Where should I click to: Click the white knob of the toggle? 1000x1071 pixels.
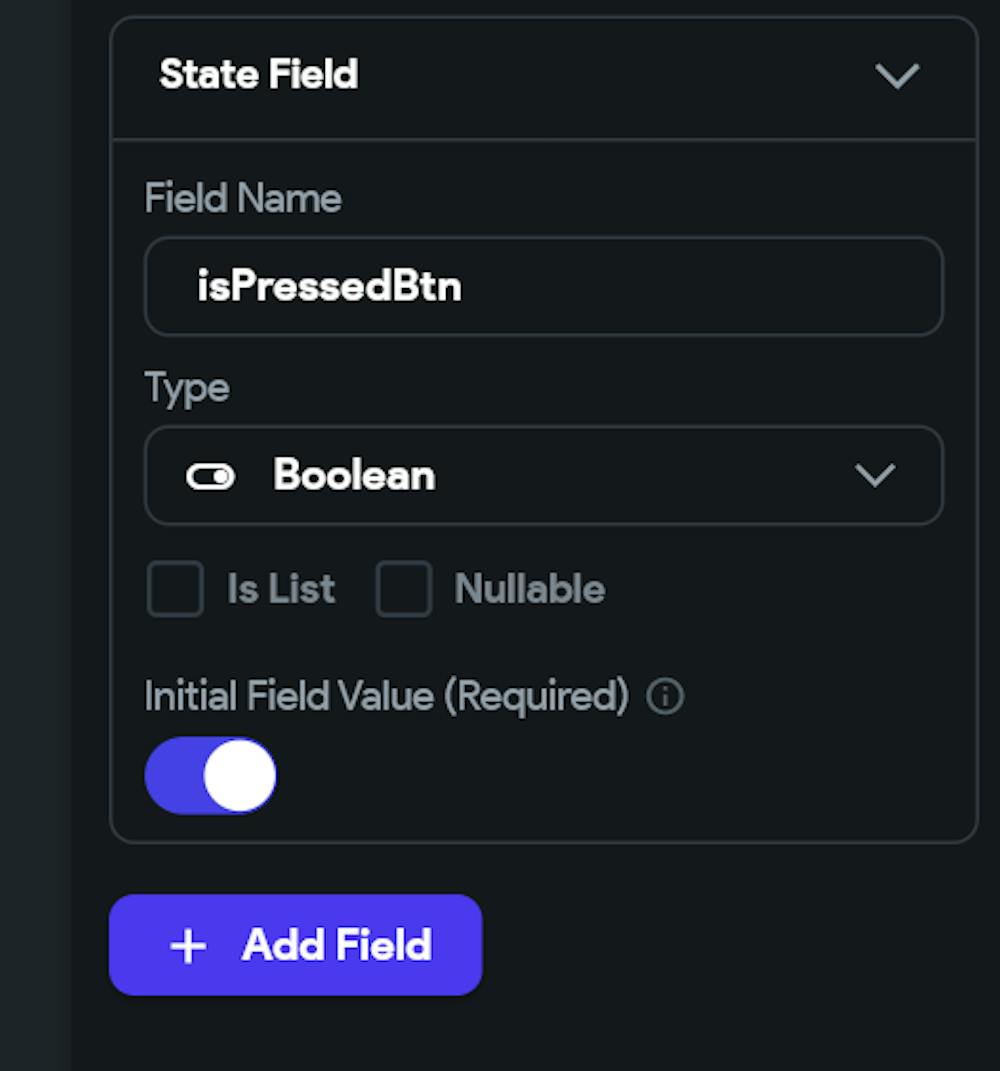point(240,776)
